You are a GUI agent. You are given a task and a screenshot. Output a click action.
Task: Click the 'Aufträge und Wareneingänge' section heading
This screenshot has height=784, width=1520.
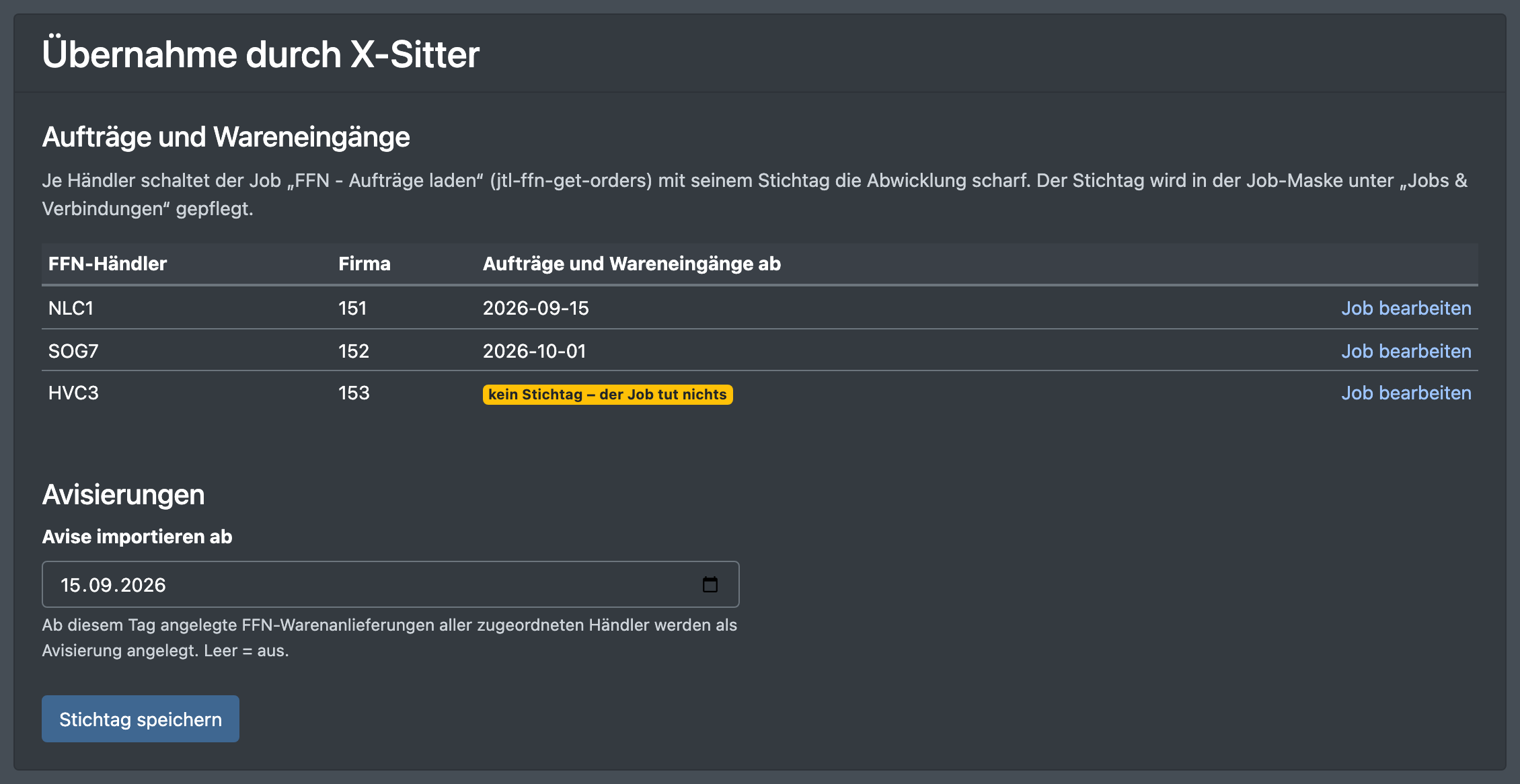click(226, 137)
